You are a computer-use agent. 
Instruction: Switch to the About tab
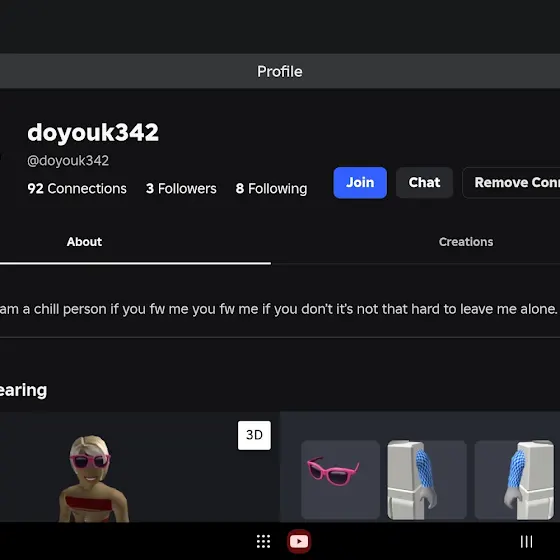tap(84, 242)
